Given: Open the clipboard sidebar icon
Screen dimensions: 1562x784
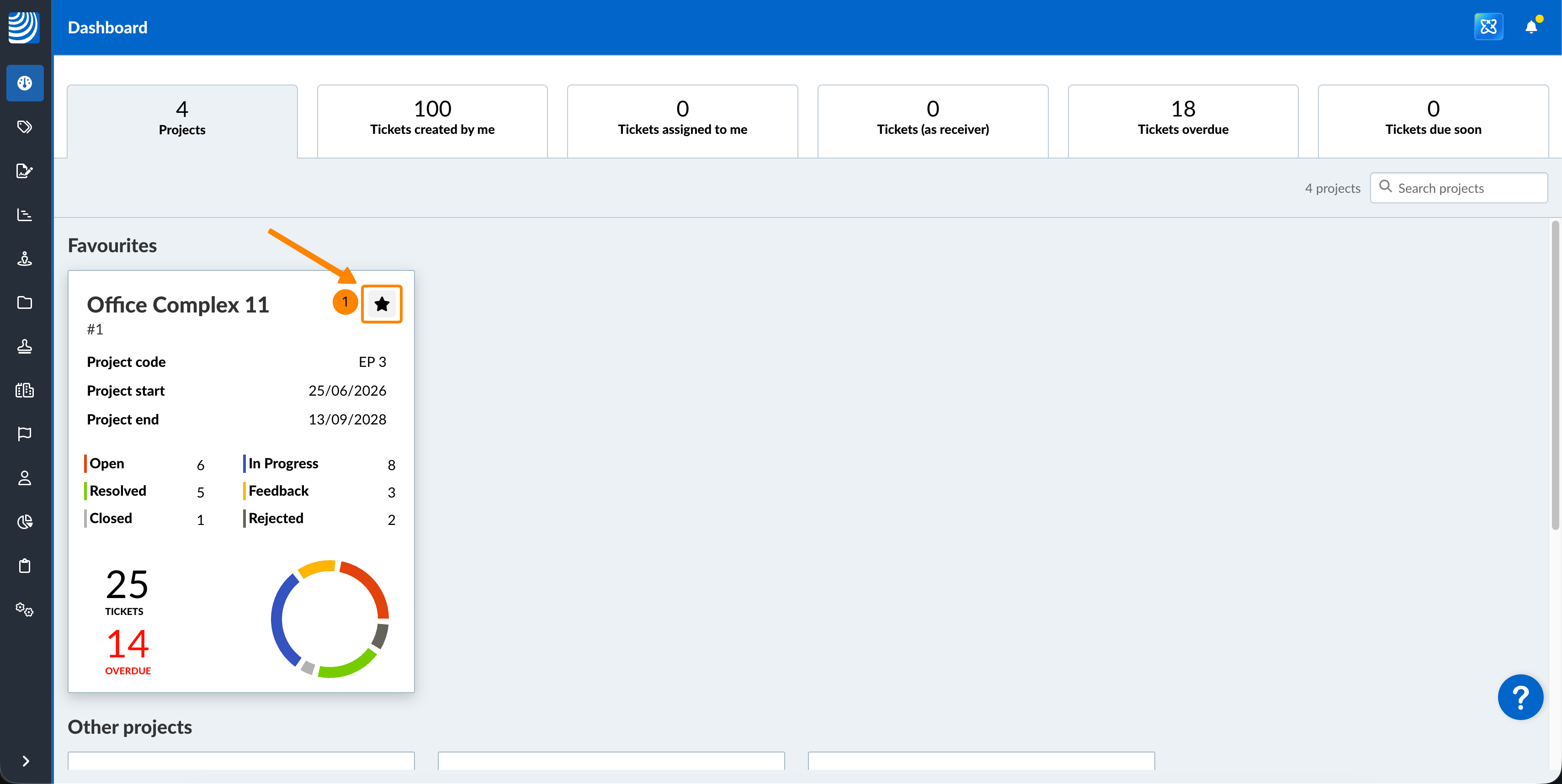Looking at the screenshot, I should pos(24,566).
